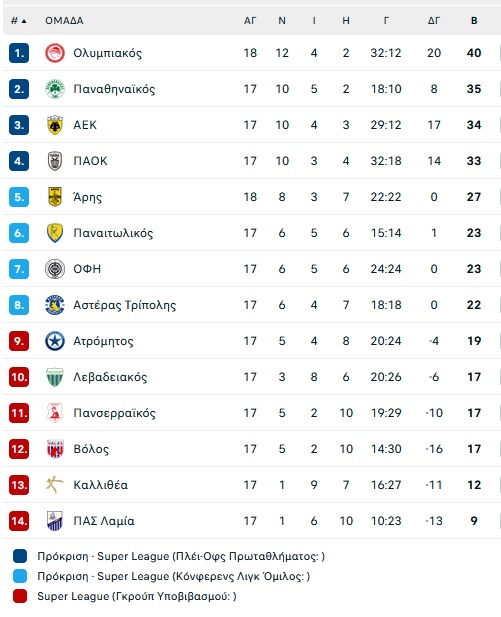501x617 pixels.
Task: Click the red relegation group swatch
Action: [x=20, y=596]
